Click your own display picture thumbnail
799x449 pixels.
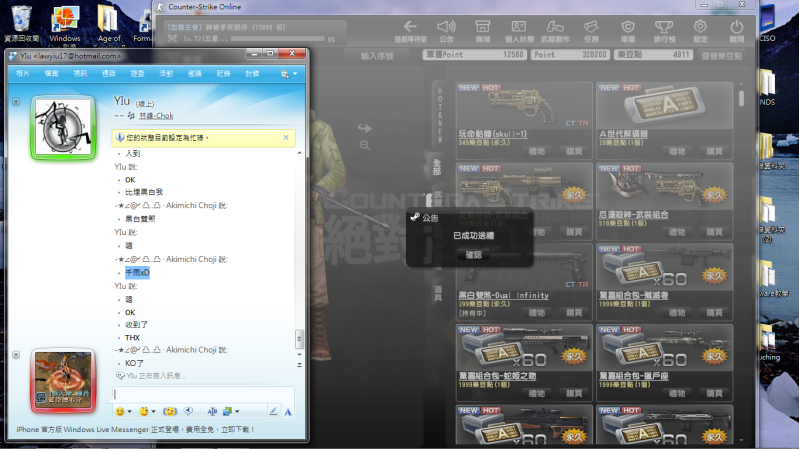point(63,380)
